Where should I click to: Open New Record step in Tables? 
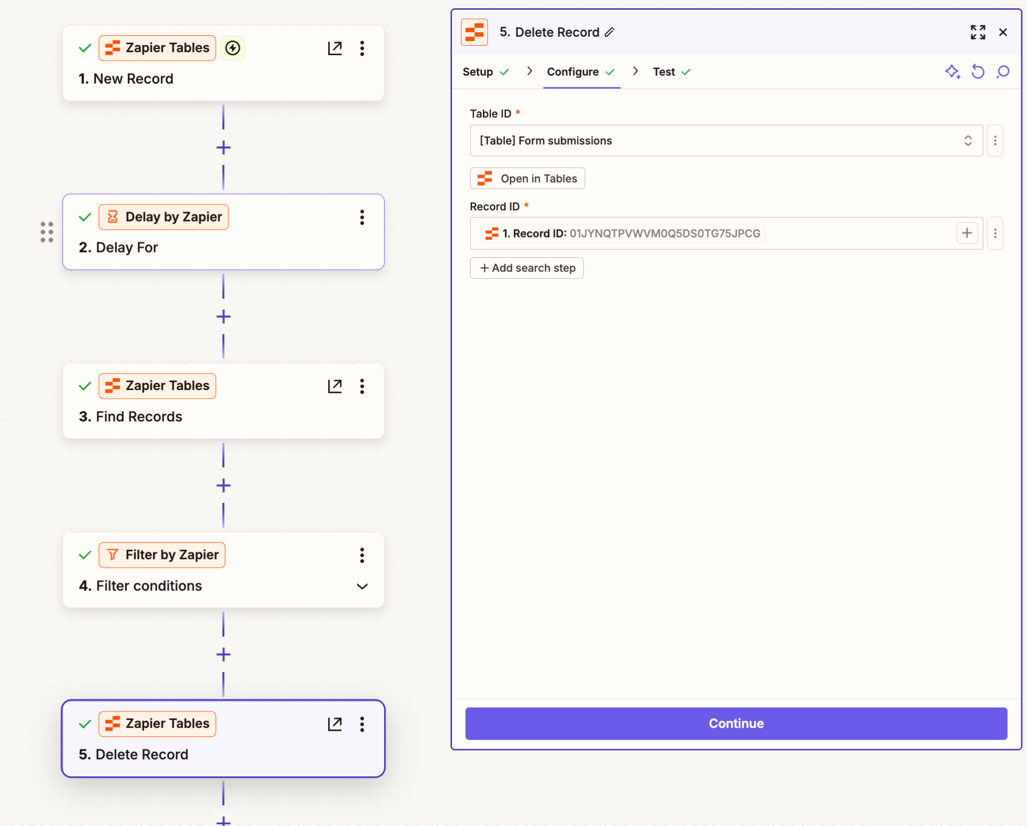click(x=335, y=48)
